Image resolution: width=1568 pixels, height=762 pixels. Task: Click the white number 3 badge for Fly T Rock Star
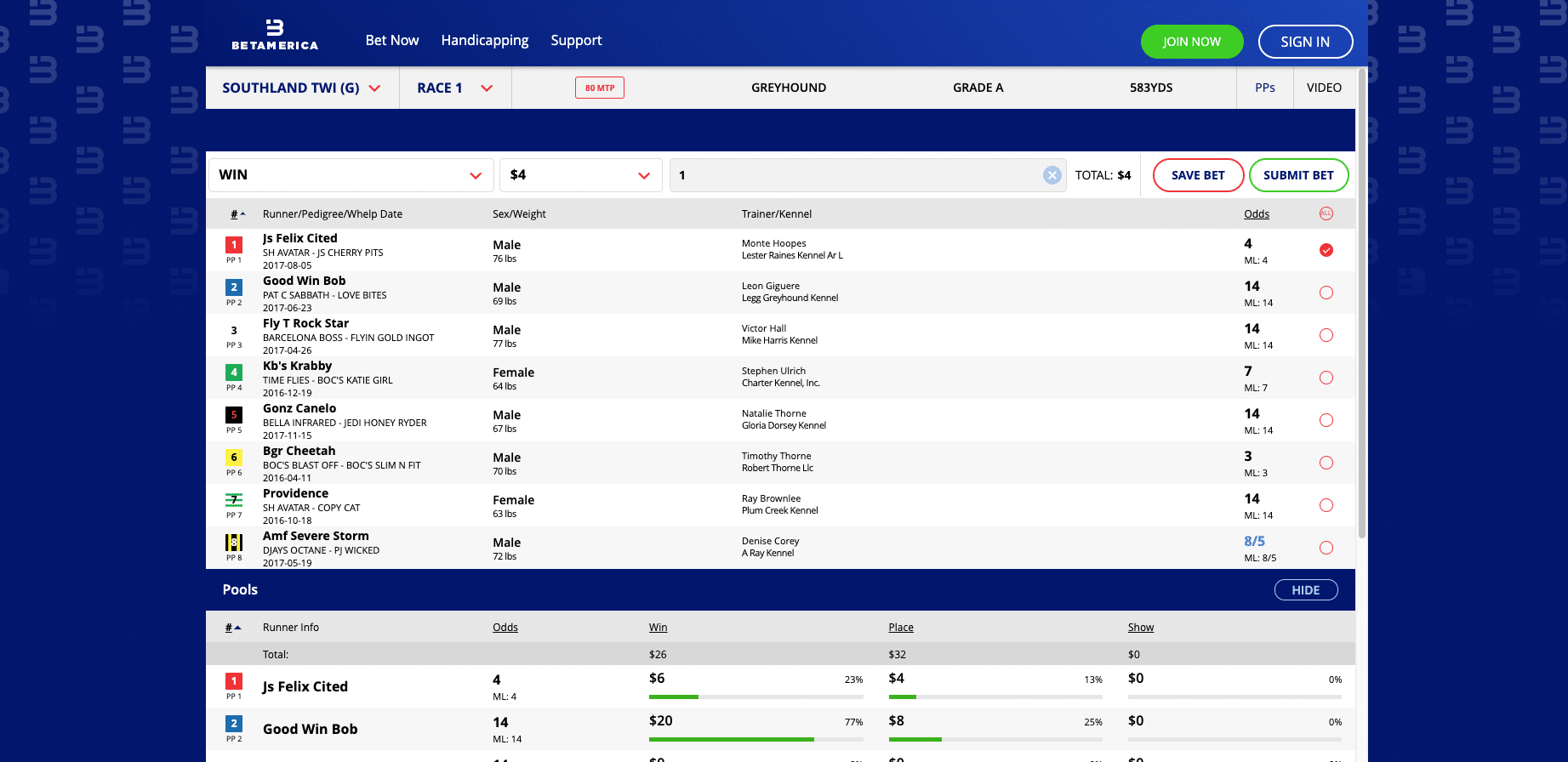point(234,330)
